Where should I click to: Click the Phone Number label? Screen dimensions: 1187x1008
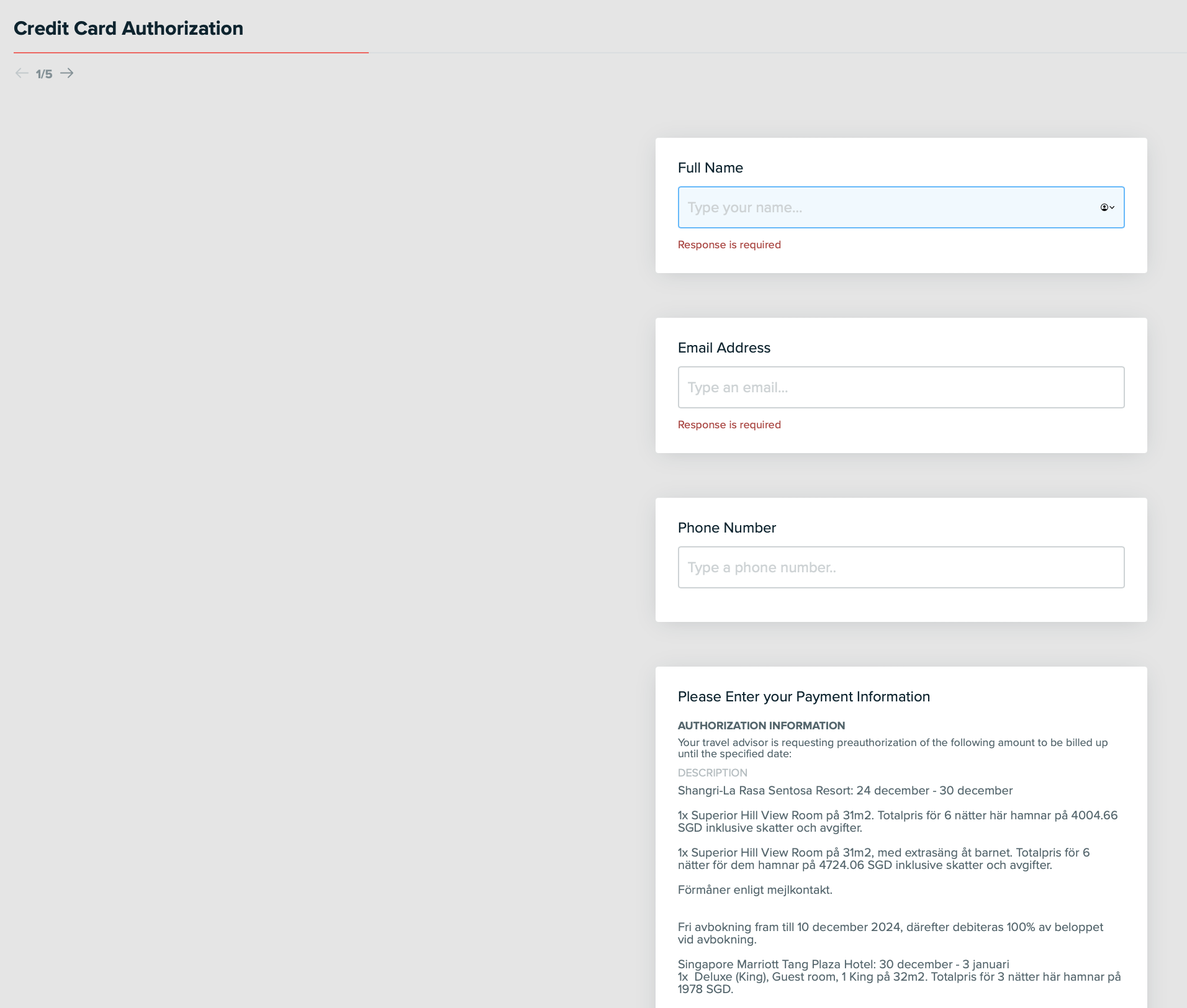726,528
